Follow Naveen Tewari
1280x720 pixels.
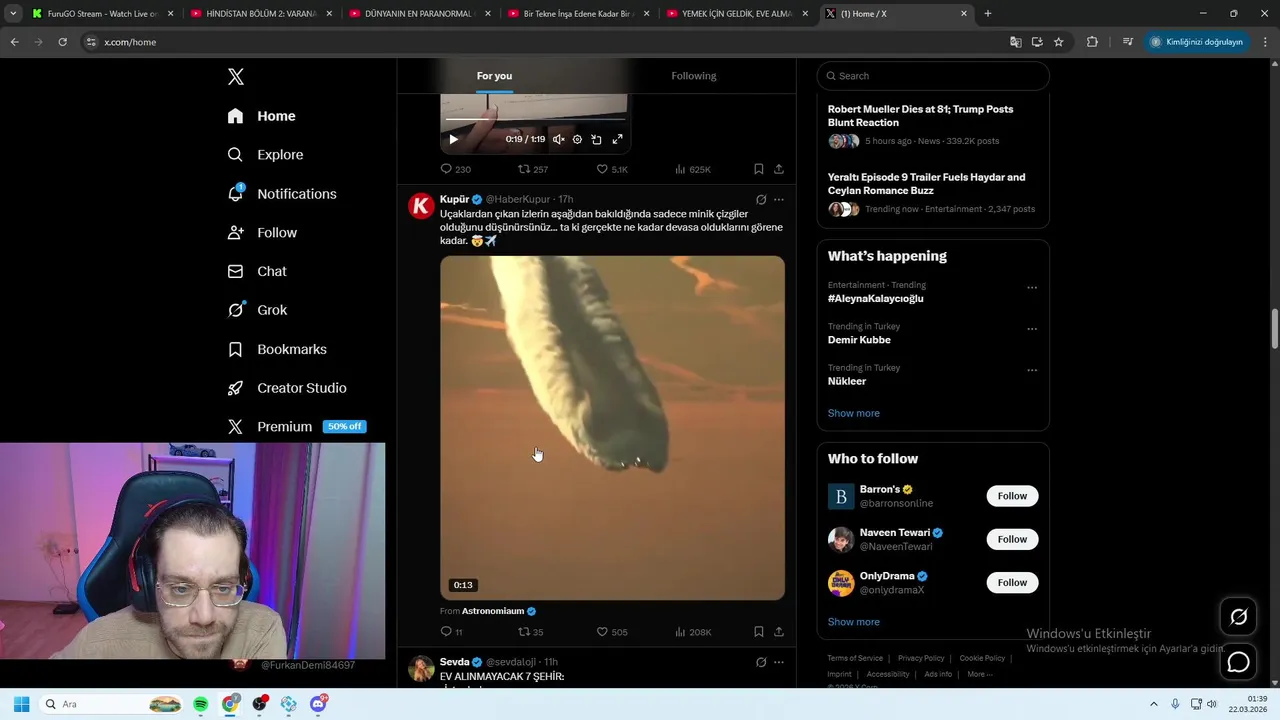point(1012,539)
